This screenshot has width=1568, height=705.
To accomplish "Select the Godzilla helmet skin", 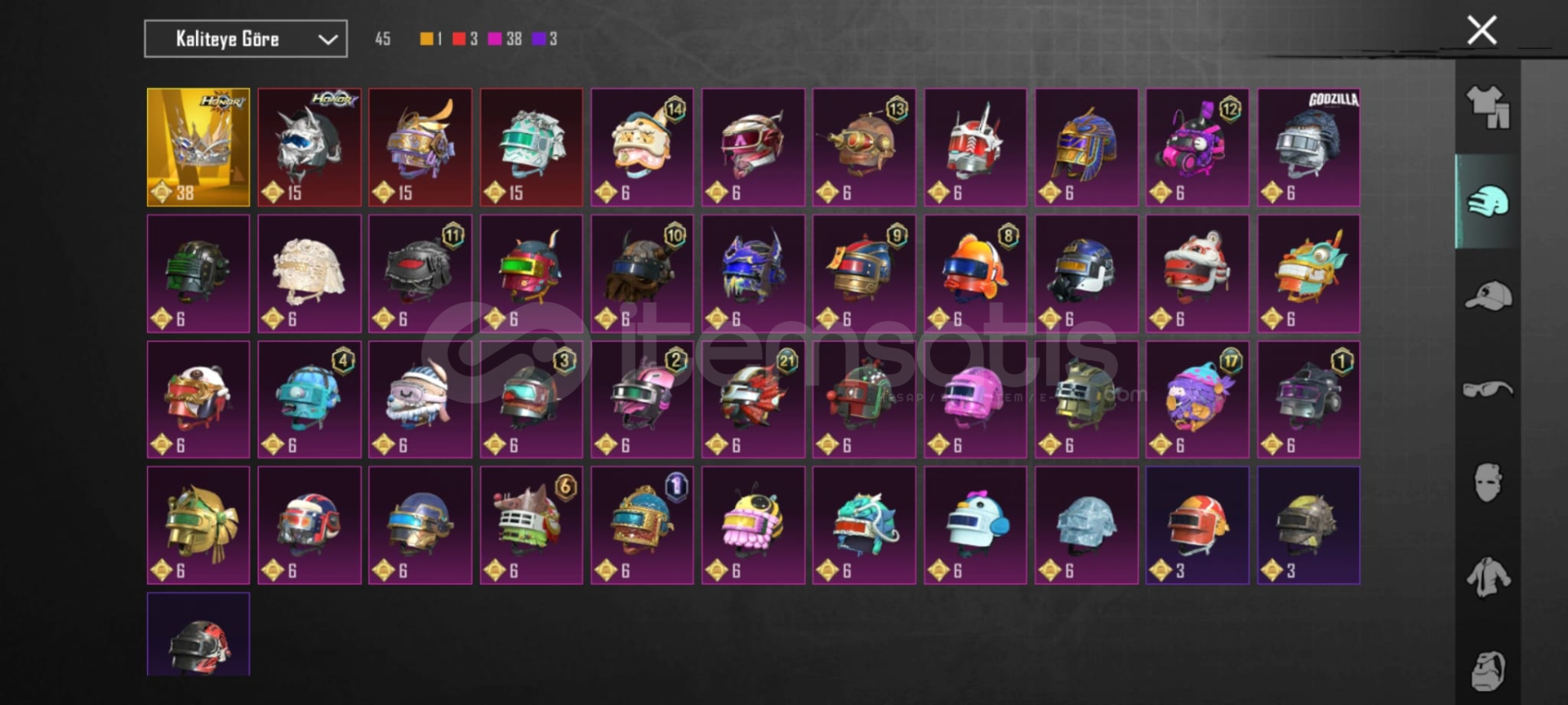I will pos(1309,147).
